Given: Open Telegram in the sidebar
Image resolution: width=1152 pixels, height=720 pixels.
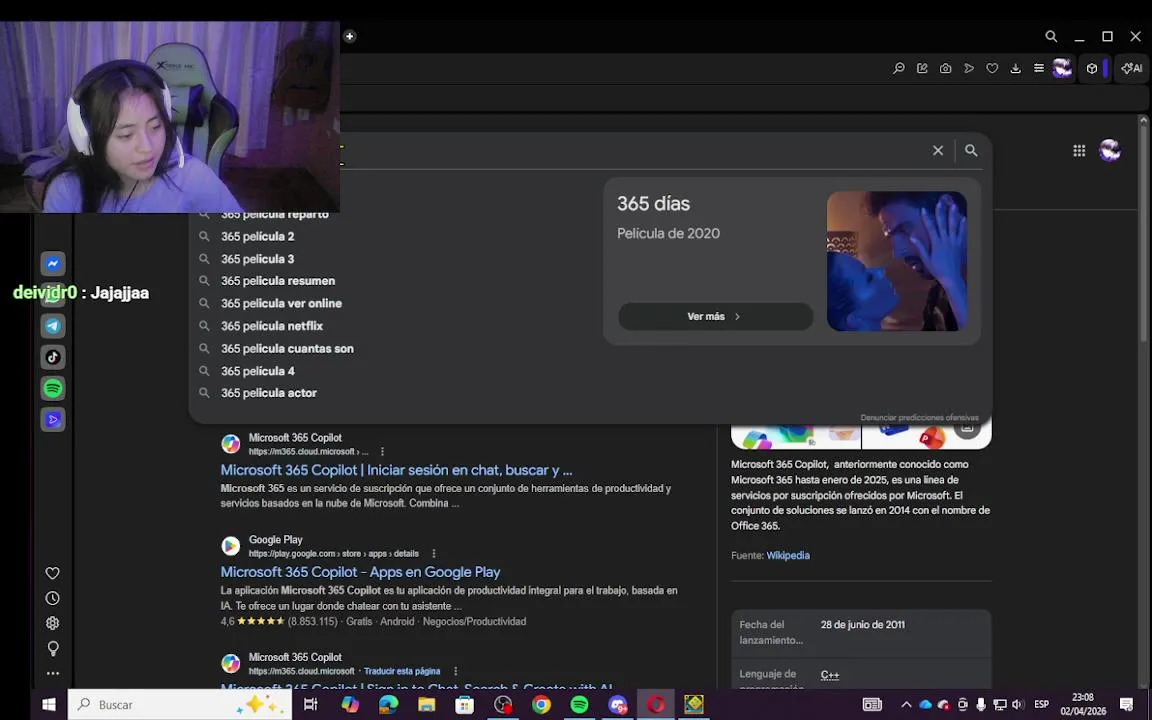Looking at the screenshot, I should (x=53, y=325).
